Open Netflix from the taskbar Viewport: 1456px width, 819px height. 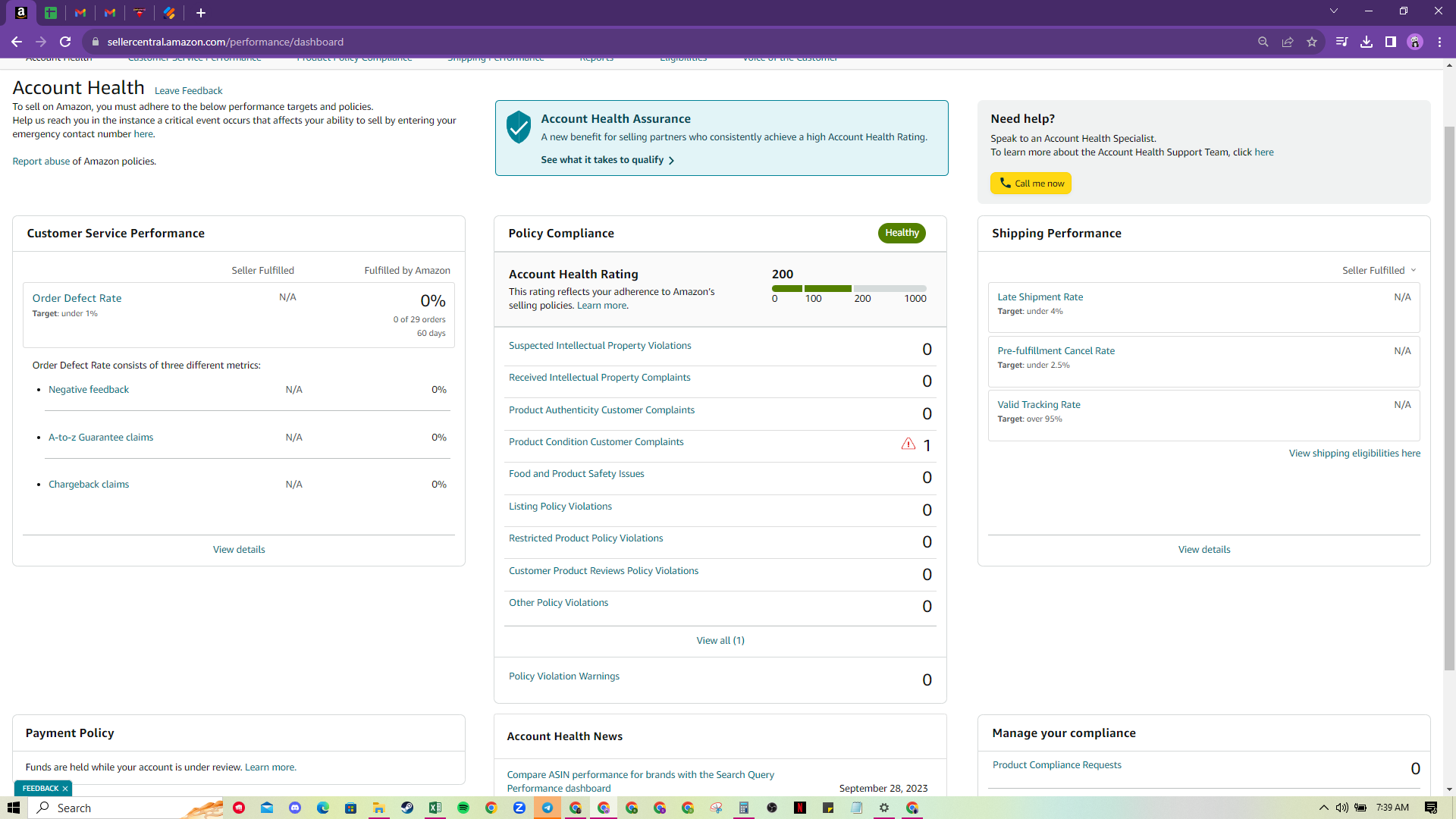coord(800,808)
